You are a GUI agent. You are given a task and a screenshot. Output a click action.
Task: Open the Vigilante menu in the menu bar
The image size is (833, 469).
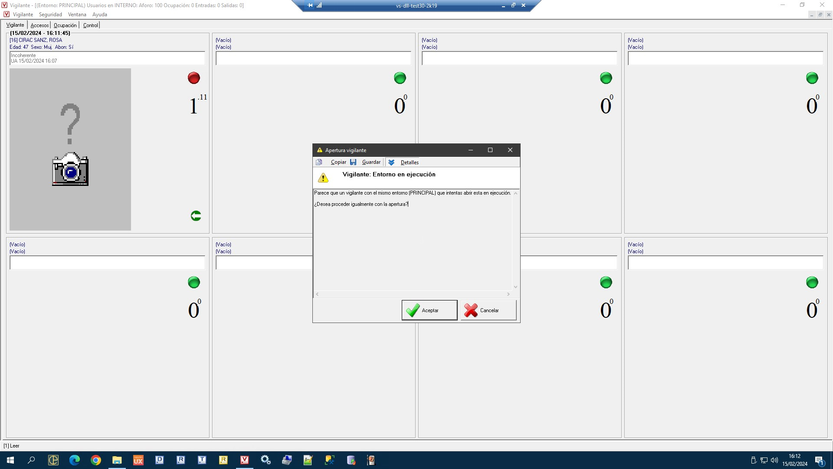click(23, 14)
